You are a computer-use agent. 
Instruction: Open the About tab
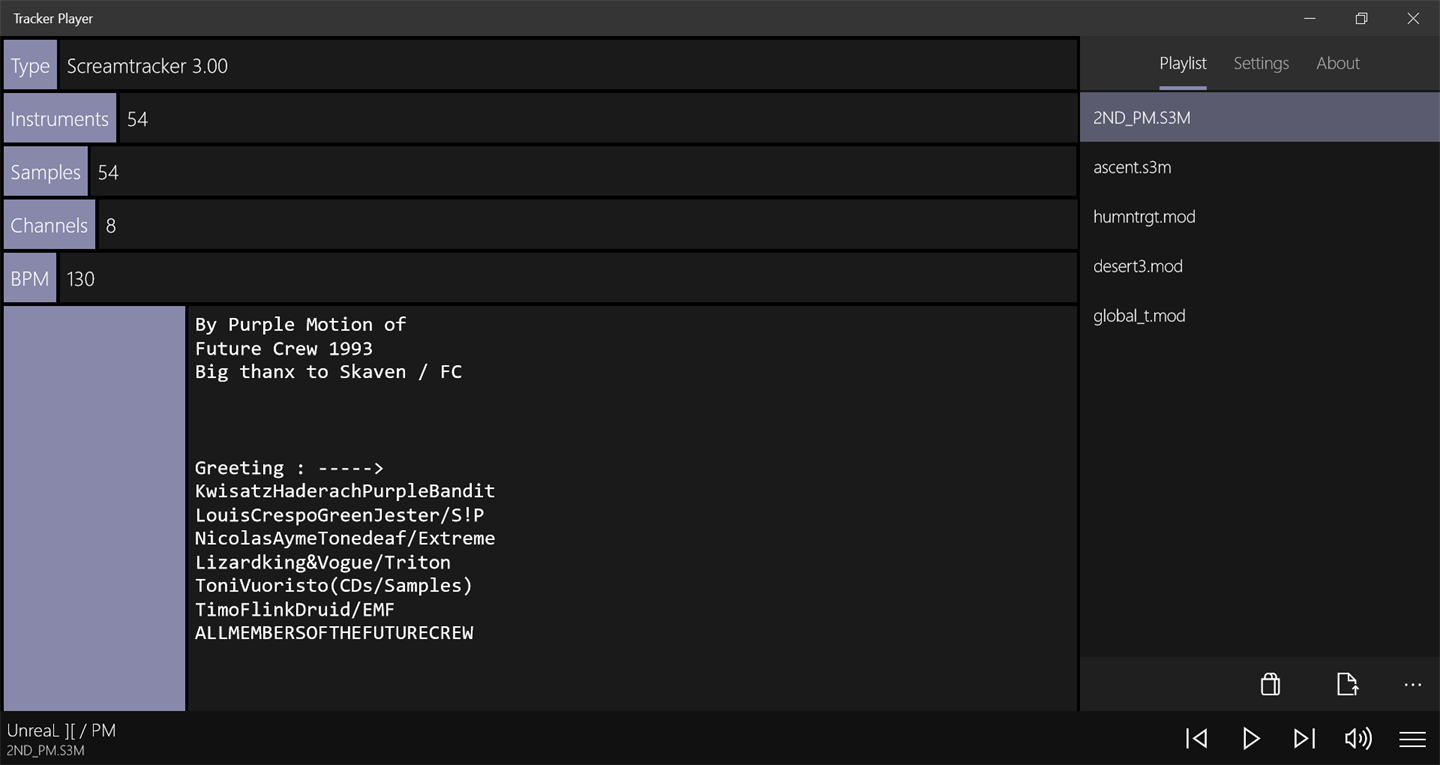pos(1337,63)
